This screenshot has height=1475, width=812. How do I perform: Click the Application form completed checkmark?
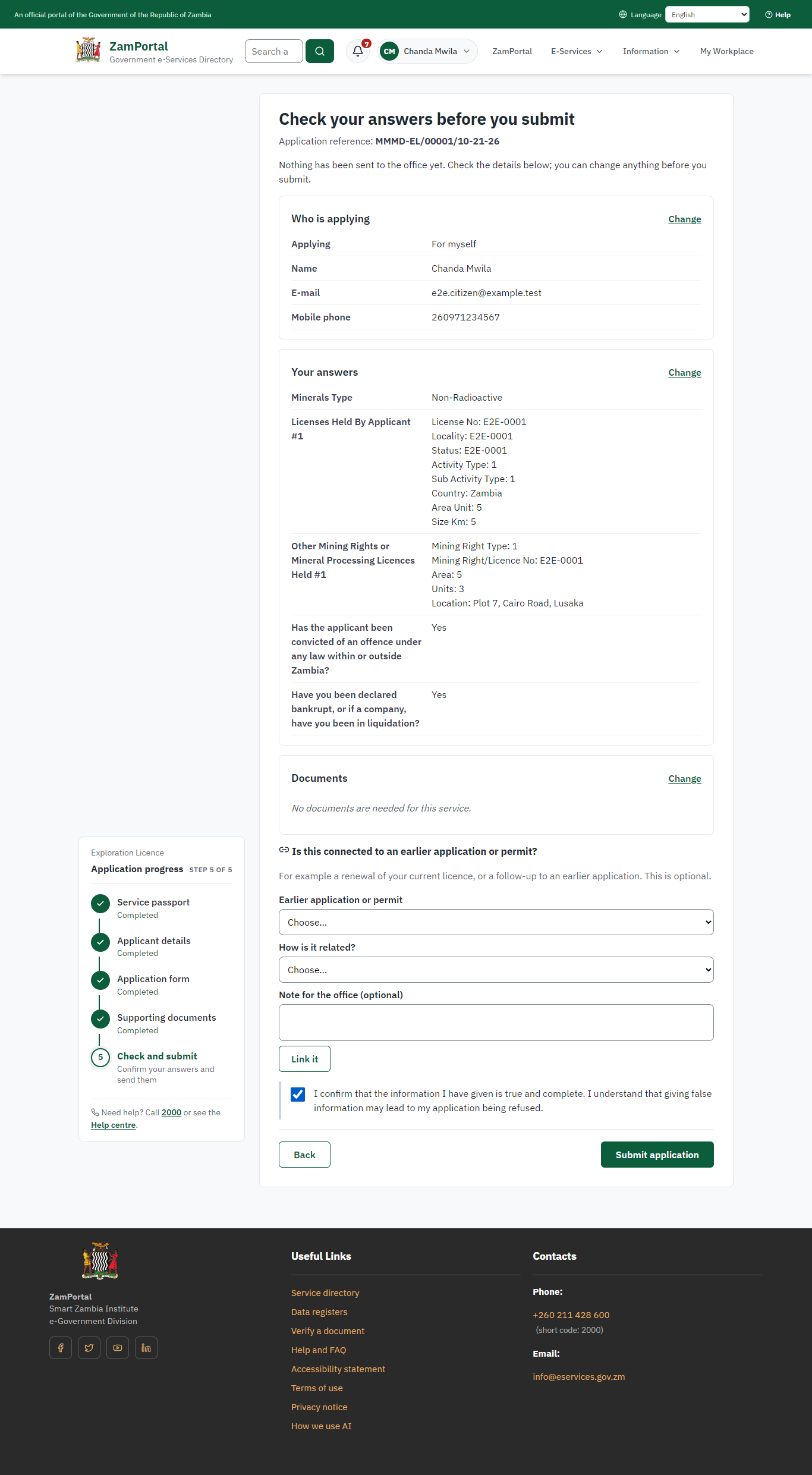click(x=100, y=980)
